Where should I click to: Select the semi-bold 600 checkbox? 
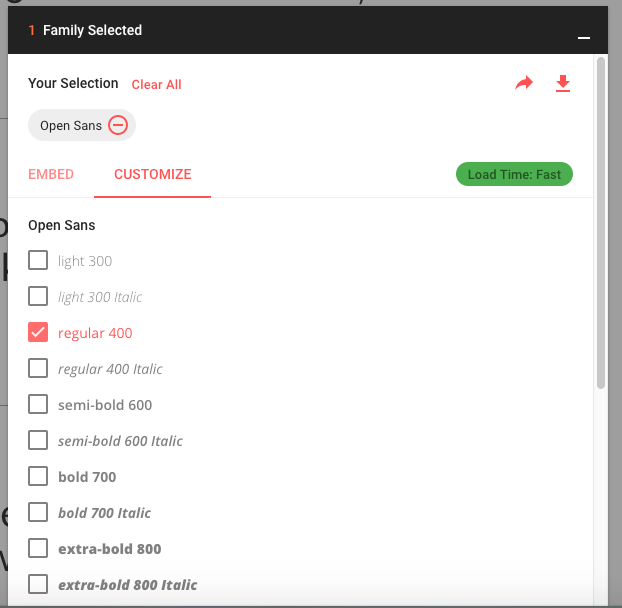pyautogui.click(x=38, y=404)
